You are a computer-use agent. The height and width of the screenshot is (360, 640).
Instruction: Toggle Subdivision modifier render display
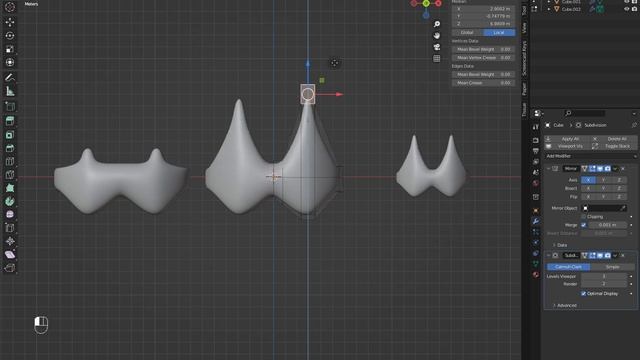coord(608,256)
